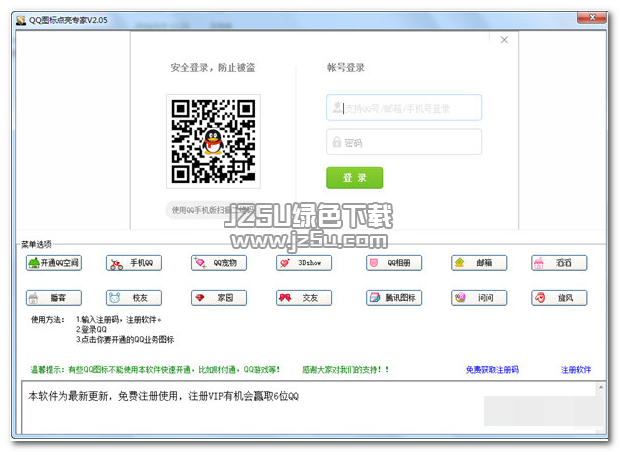The height and width of the screenshot is (452, 619).
Task: Activate the QQ宠物 icon button
Action: click(x=219, y=263)
